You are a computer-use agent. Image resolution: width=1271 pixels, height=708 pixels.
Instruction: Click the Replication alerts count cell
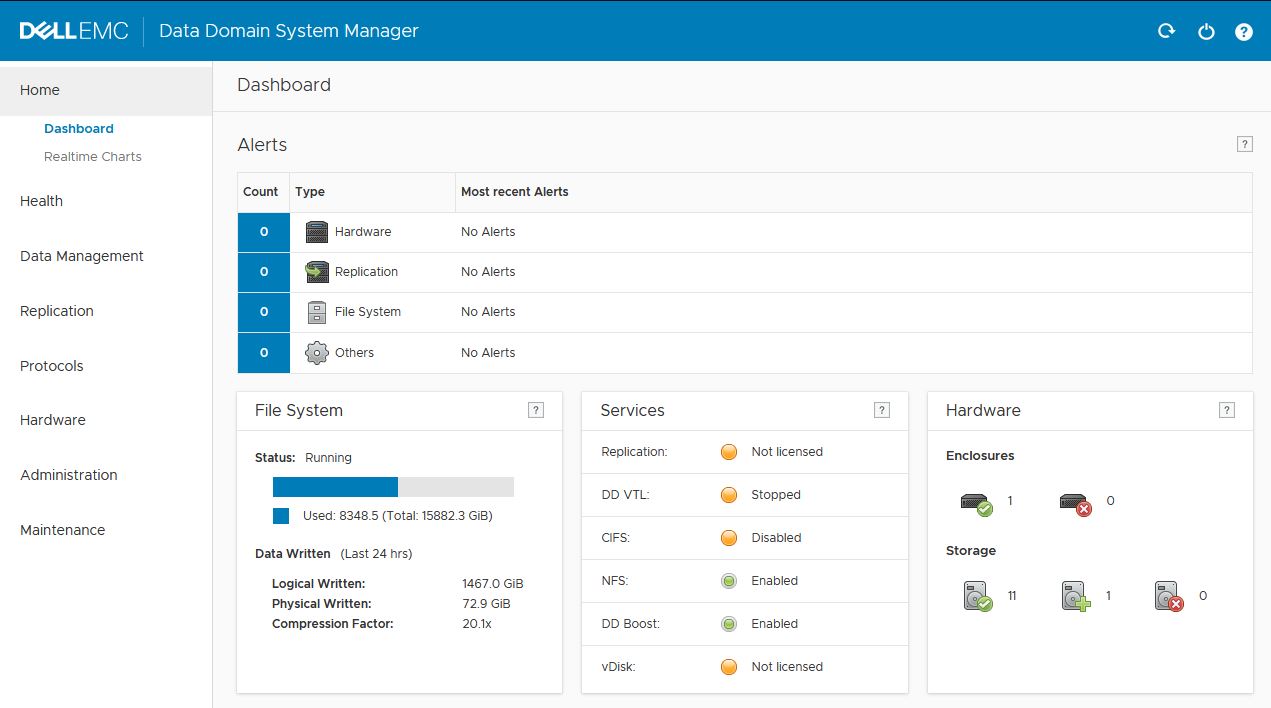(264, 272)
